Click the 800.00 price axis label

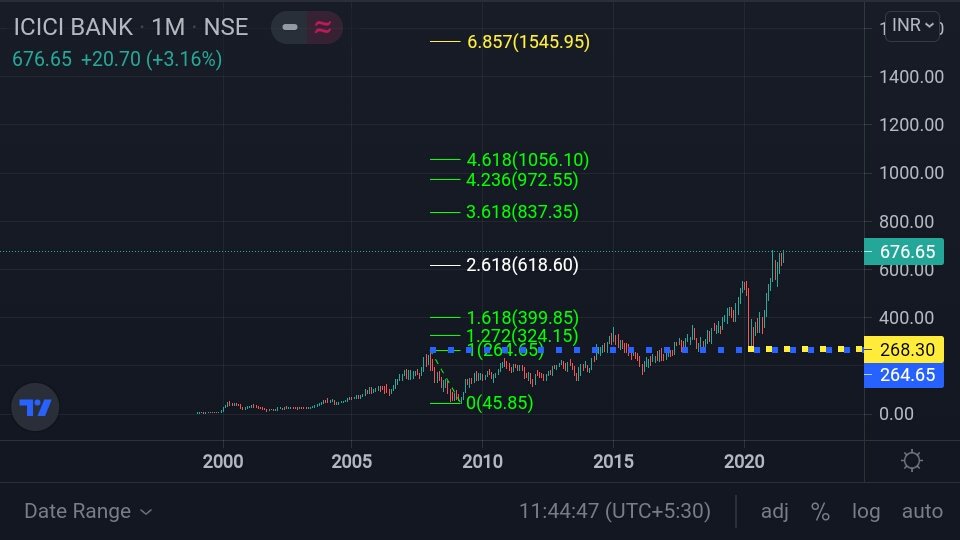point(906,222)
